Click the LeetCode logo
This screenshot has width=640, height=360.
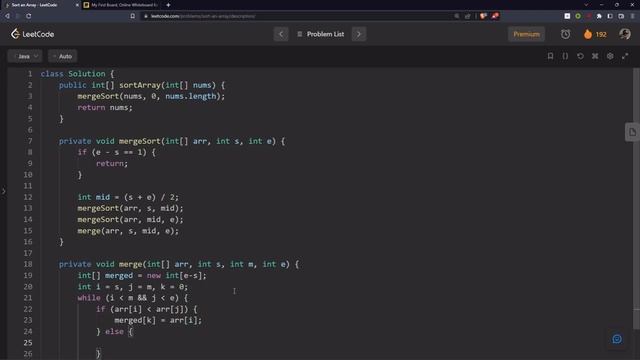pos(33,34)
